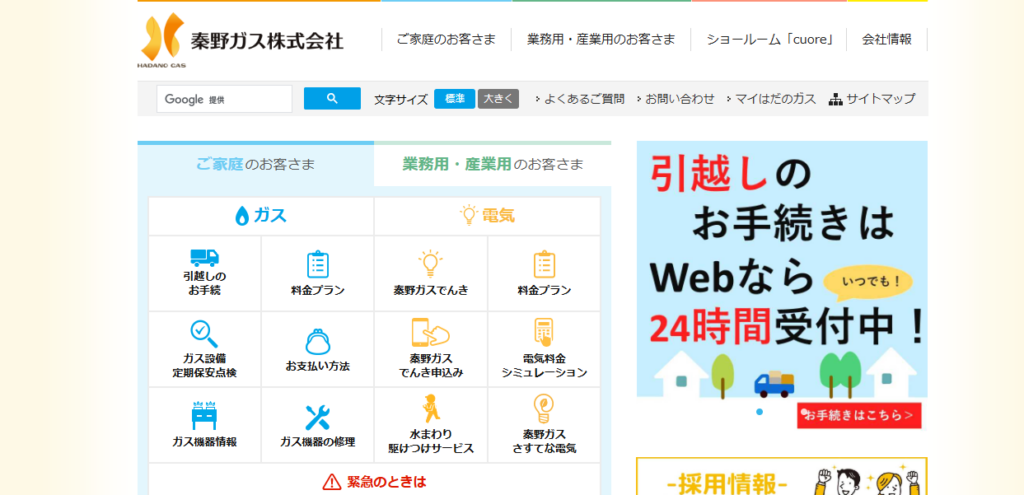The image size is (1024, 495).
Task: Click the お手続きはこちら red button
Action: click(859, 415)
